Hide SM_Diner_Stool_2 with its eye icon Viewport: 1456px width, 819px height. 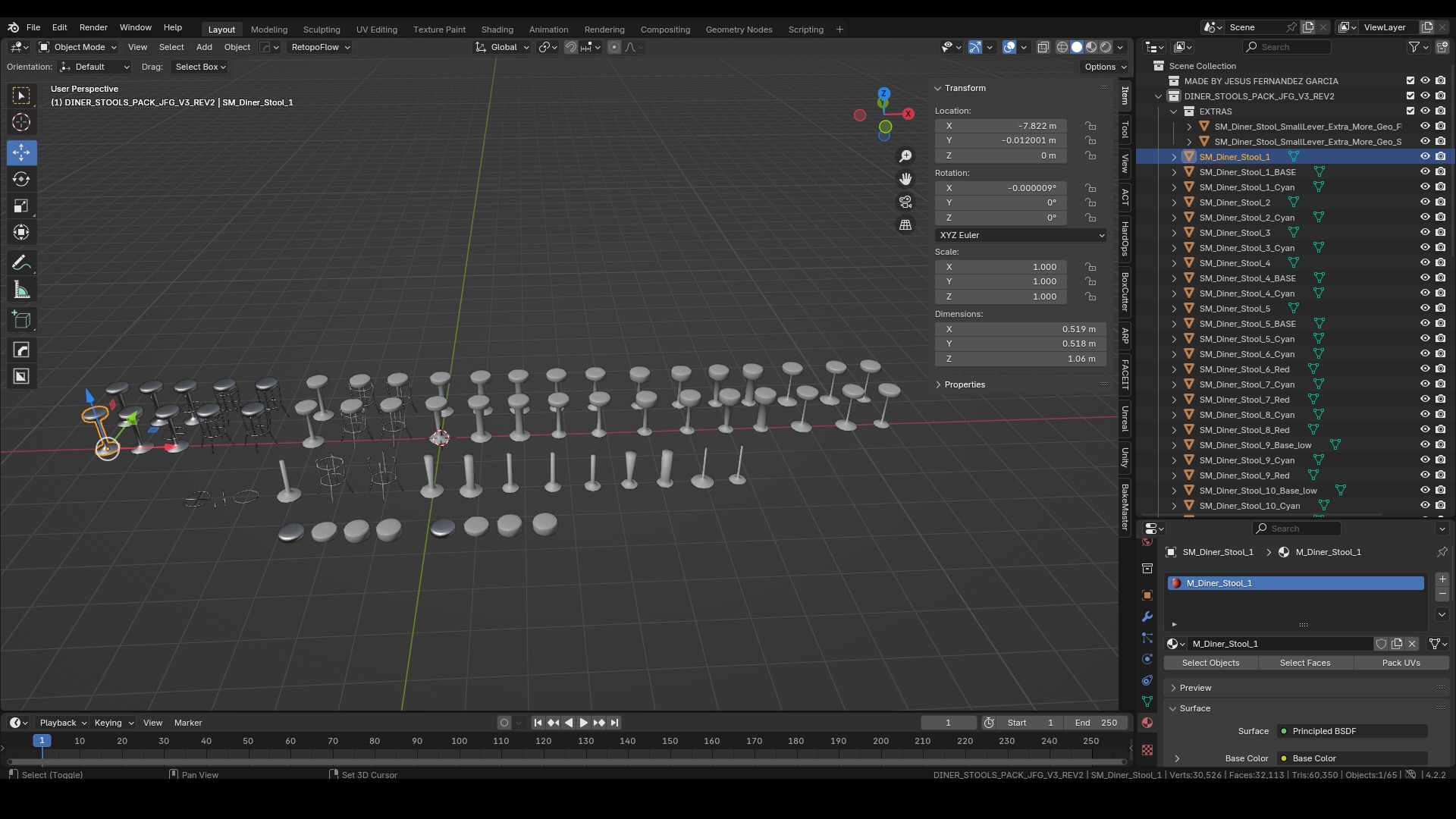[1425, 202]
